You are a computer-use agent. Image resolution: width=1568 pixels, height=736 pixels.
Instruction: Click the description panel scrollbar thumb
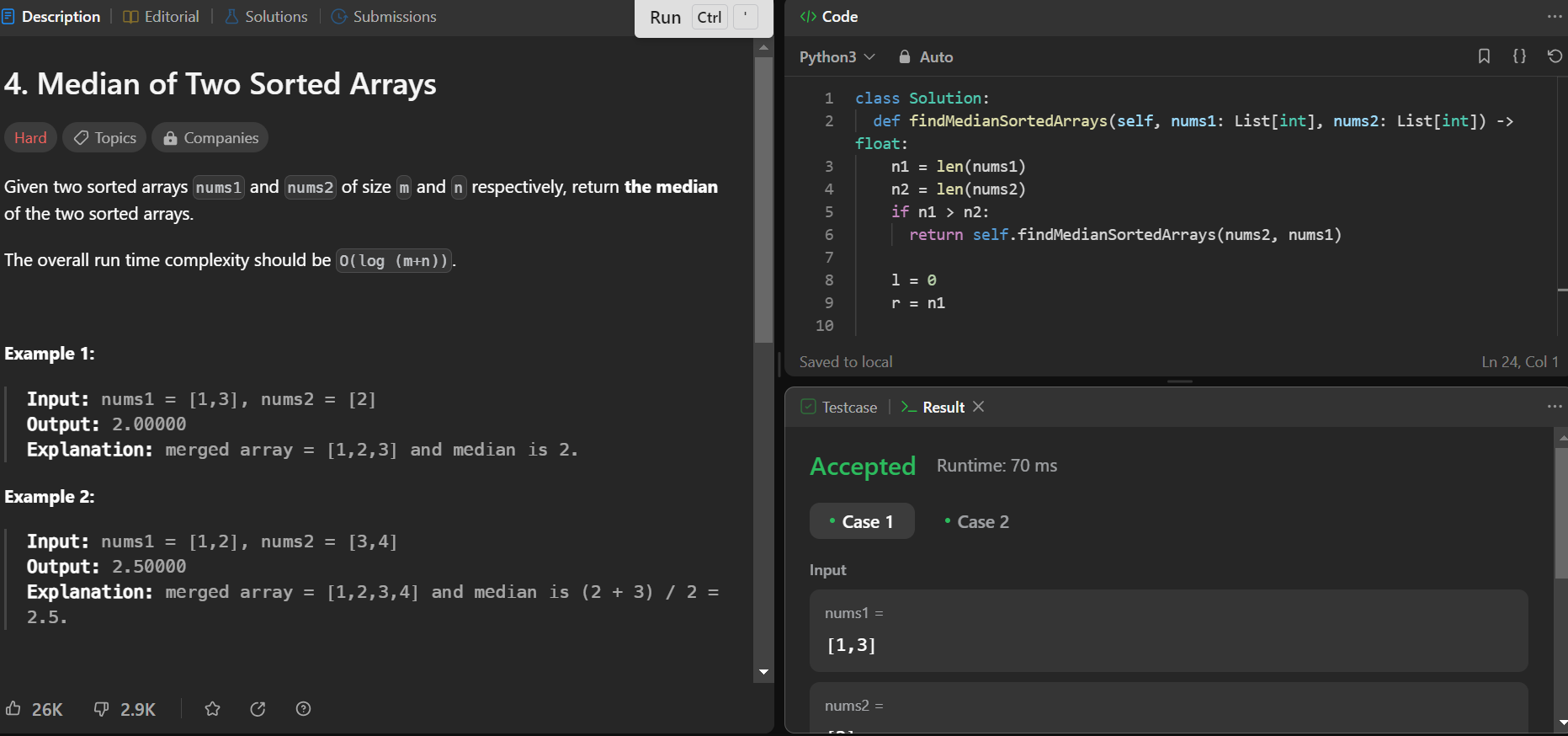coord(763,200)
